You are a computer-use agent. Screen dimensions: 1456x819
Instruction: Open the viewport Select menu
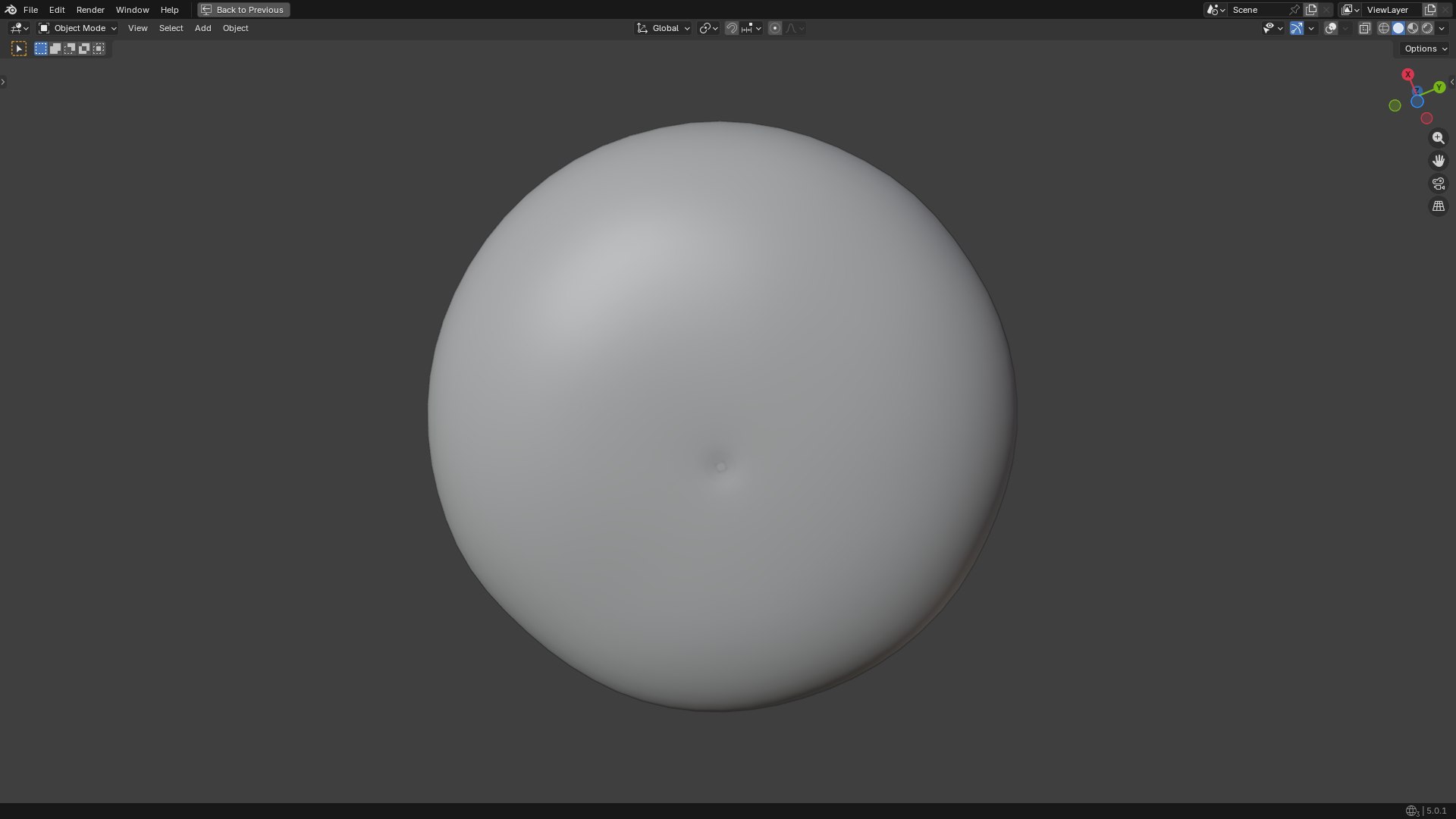click(x=171, y=28)
